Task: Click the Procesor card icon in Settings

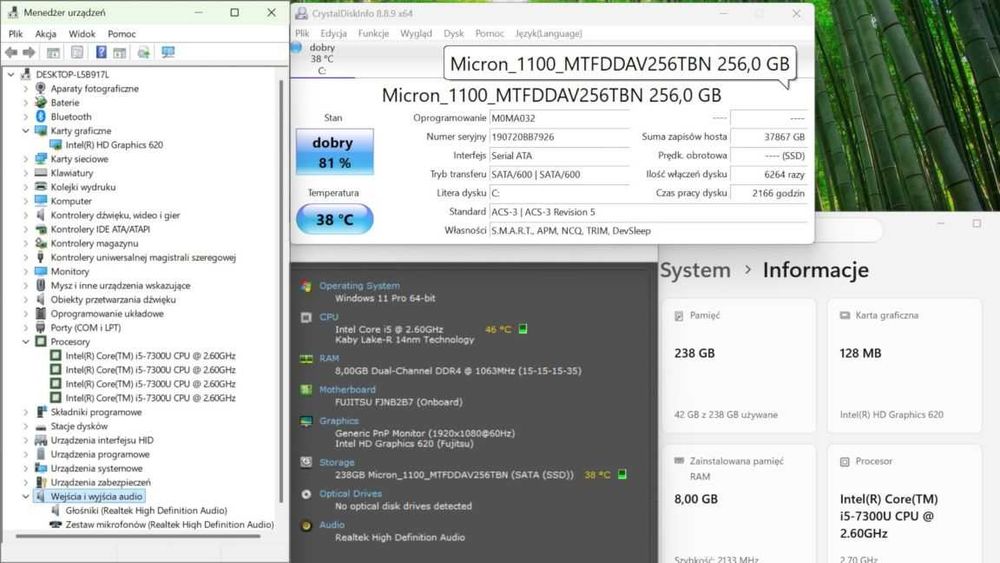Action: tap(844, 461)
